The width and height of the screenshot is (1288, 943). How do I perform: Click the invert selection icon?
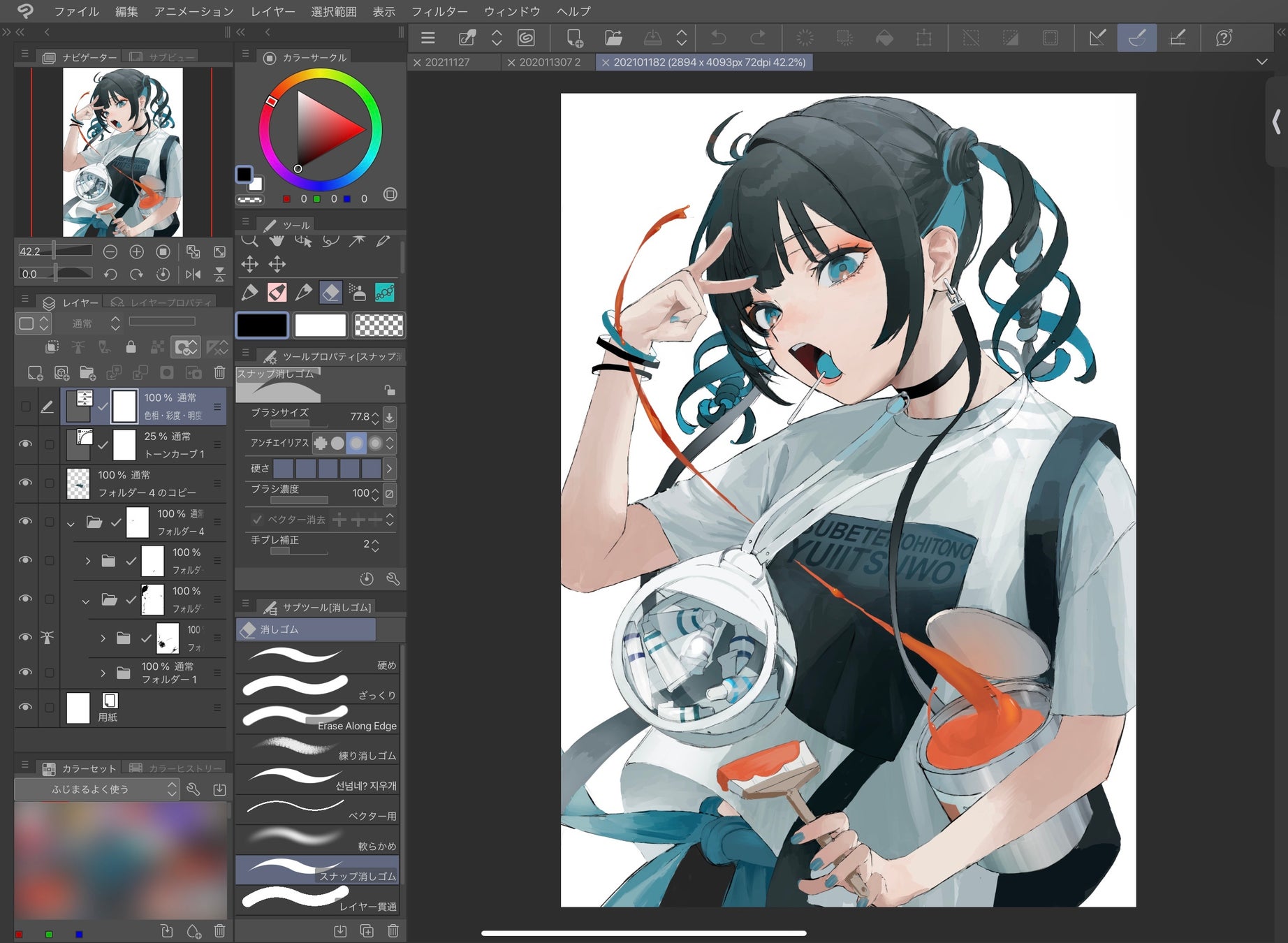(1010, 38)
